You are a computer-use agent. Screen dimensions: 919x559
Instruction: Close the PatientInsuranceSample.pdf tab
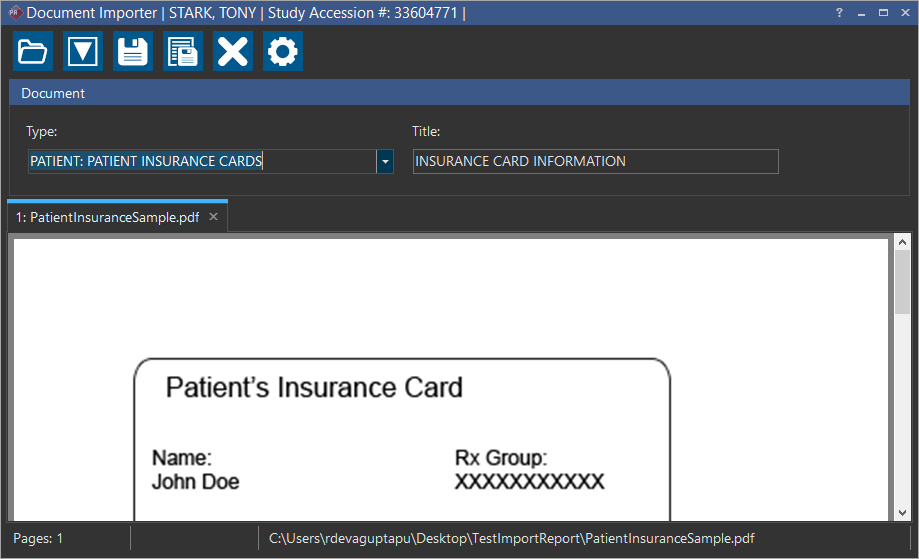(213, 218)
